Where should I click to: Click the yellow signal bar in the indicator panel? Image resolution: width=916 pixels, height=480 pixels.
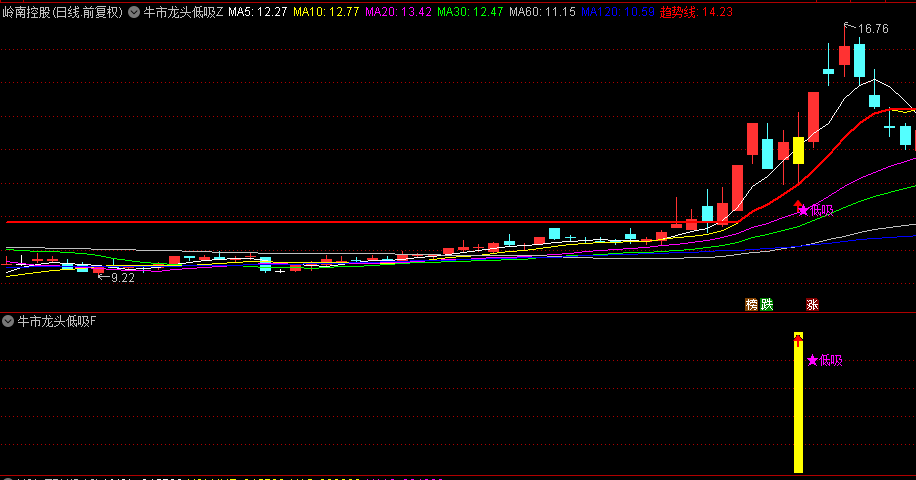coord(798,403)
